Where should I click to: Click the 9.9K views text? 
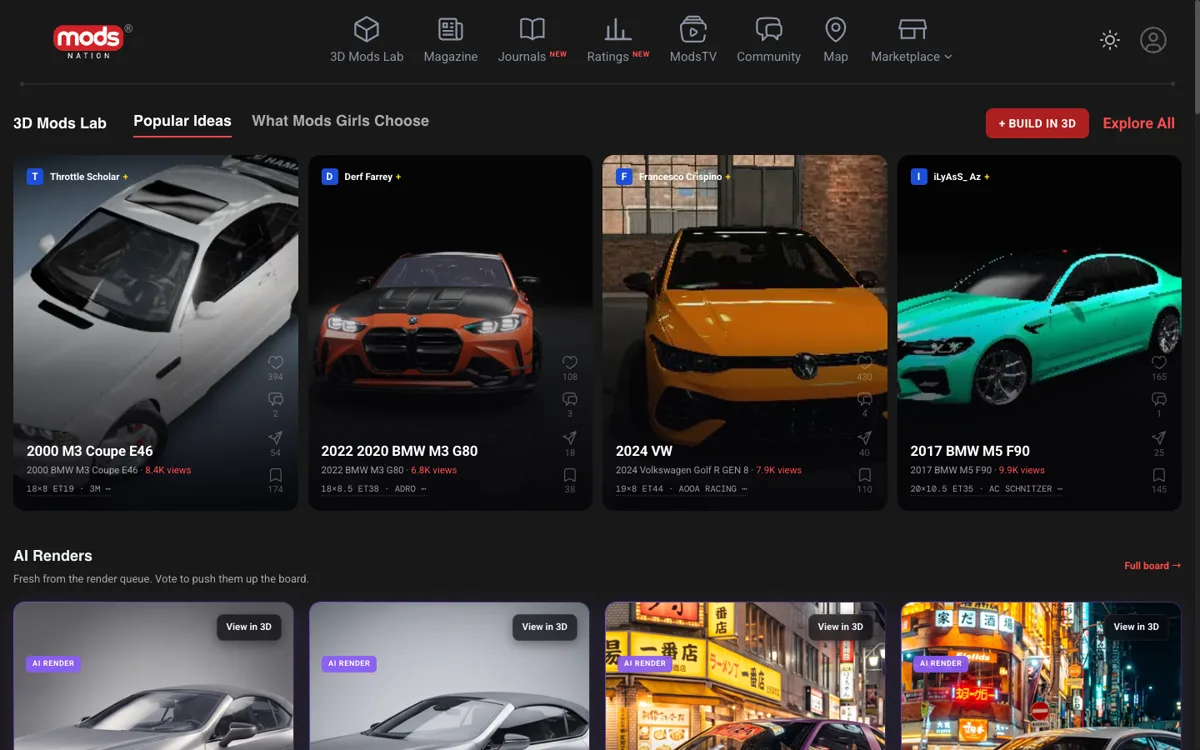pyautogui.click(x=1021, y=470)
